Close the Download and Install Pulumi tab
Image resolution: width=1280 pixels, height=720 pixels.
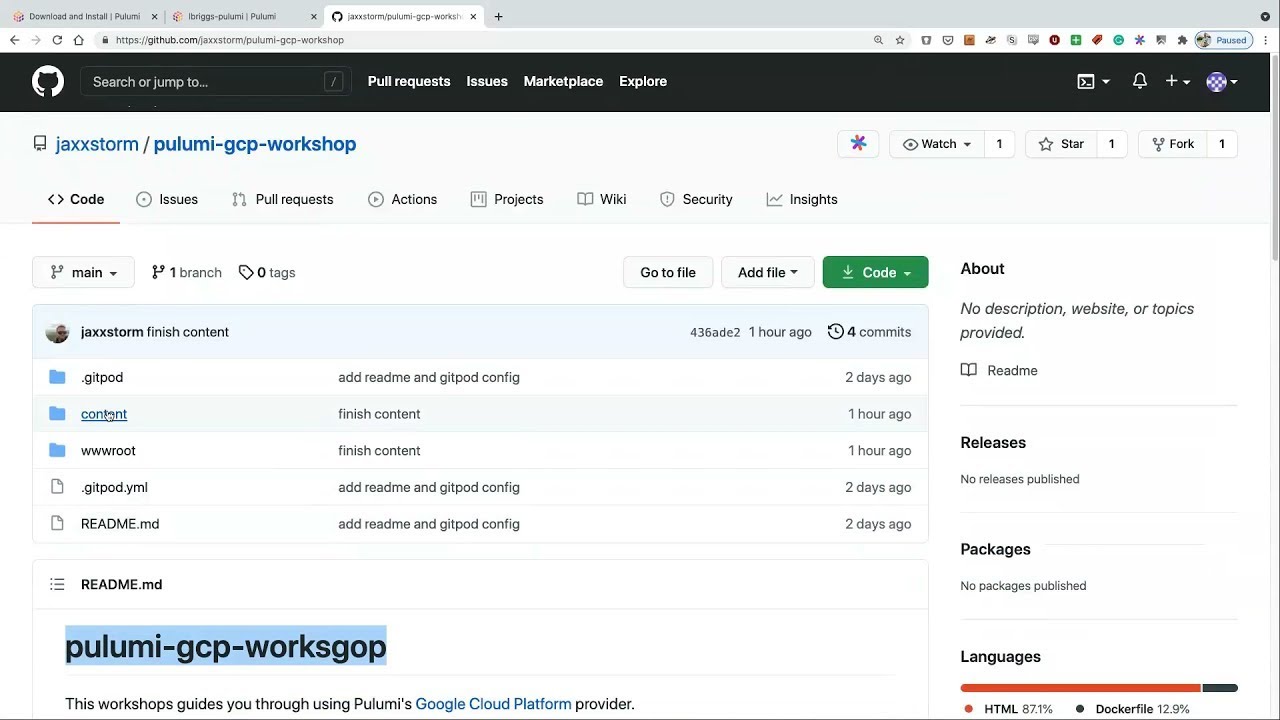(x=154, y=16)
